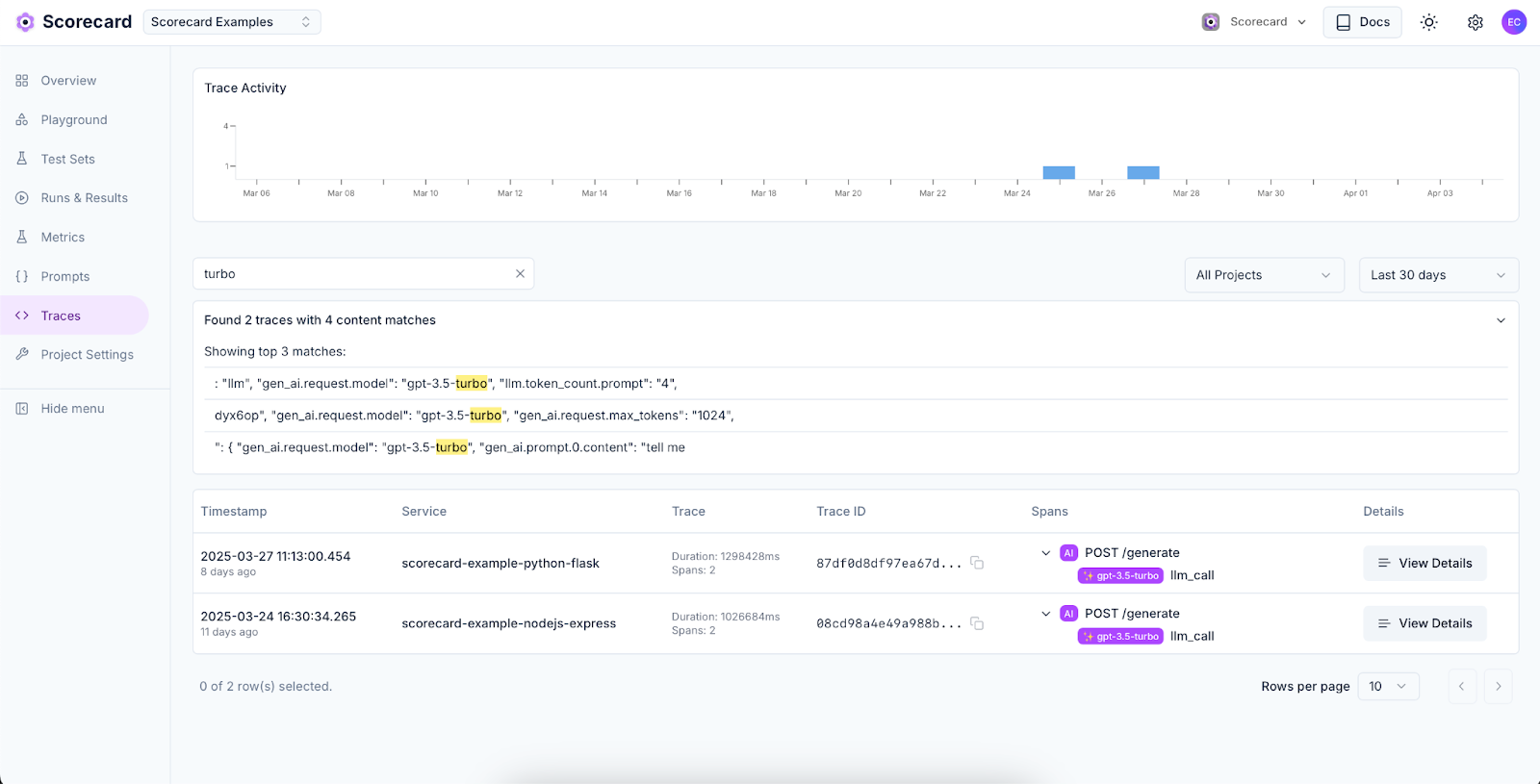The image size is (1540, 784).
Task: Open the All Projects filter dropdown
Action: 1264,275
